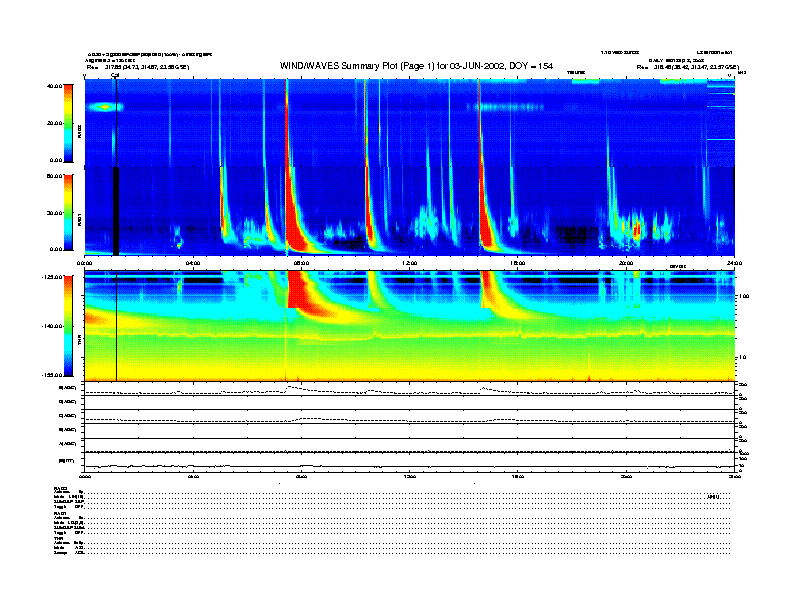This screenshot has width=792, height=612.
Task: Click the RAD2 color scale bar
Action: pos(68,123)
